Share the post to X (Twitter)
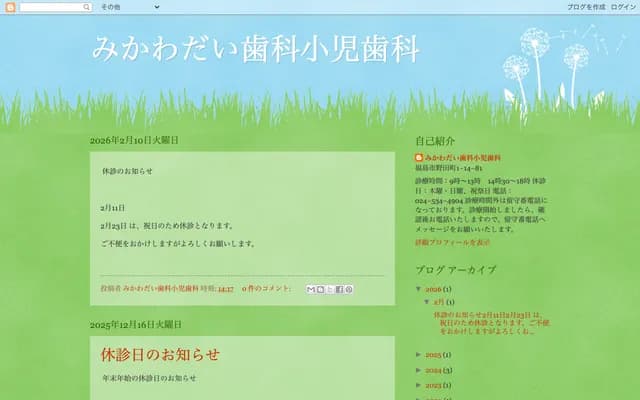The width and height of the screenshot is (640, 400). (x=330, y=289)
